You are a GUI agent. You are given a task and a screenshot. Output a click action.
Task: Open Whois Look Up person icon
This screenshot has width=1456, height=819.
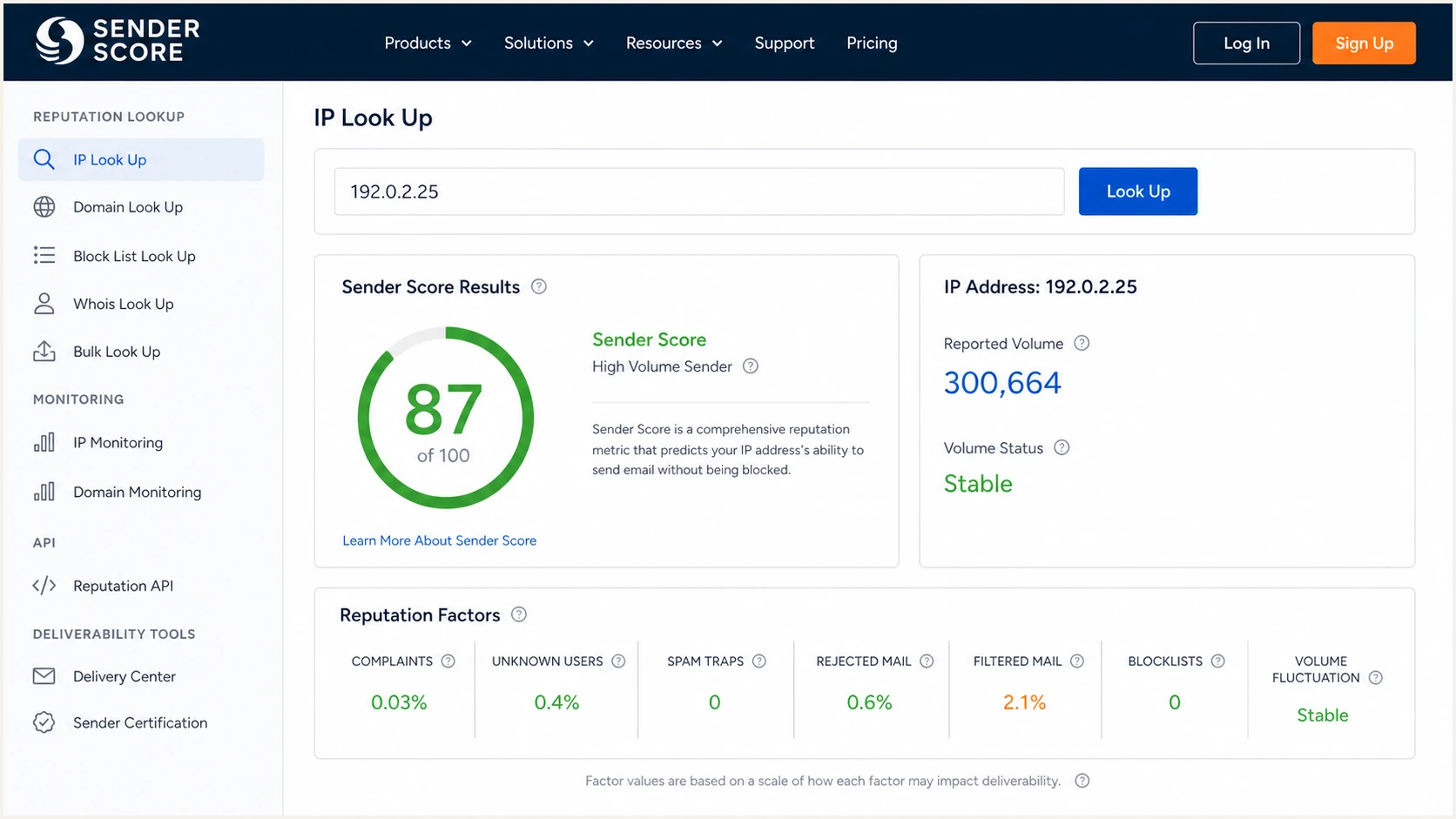tap(44, 304)
